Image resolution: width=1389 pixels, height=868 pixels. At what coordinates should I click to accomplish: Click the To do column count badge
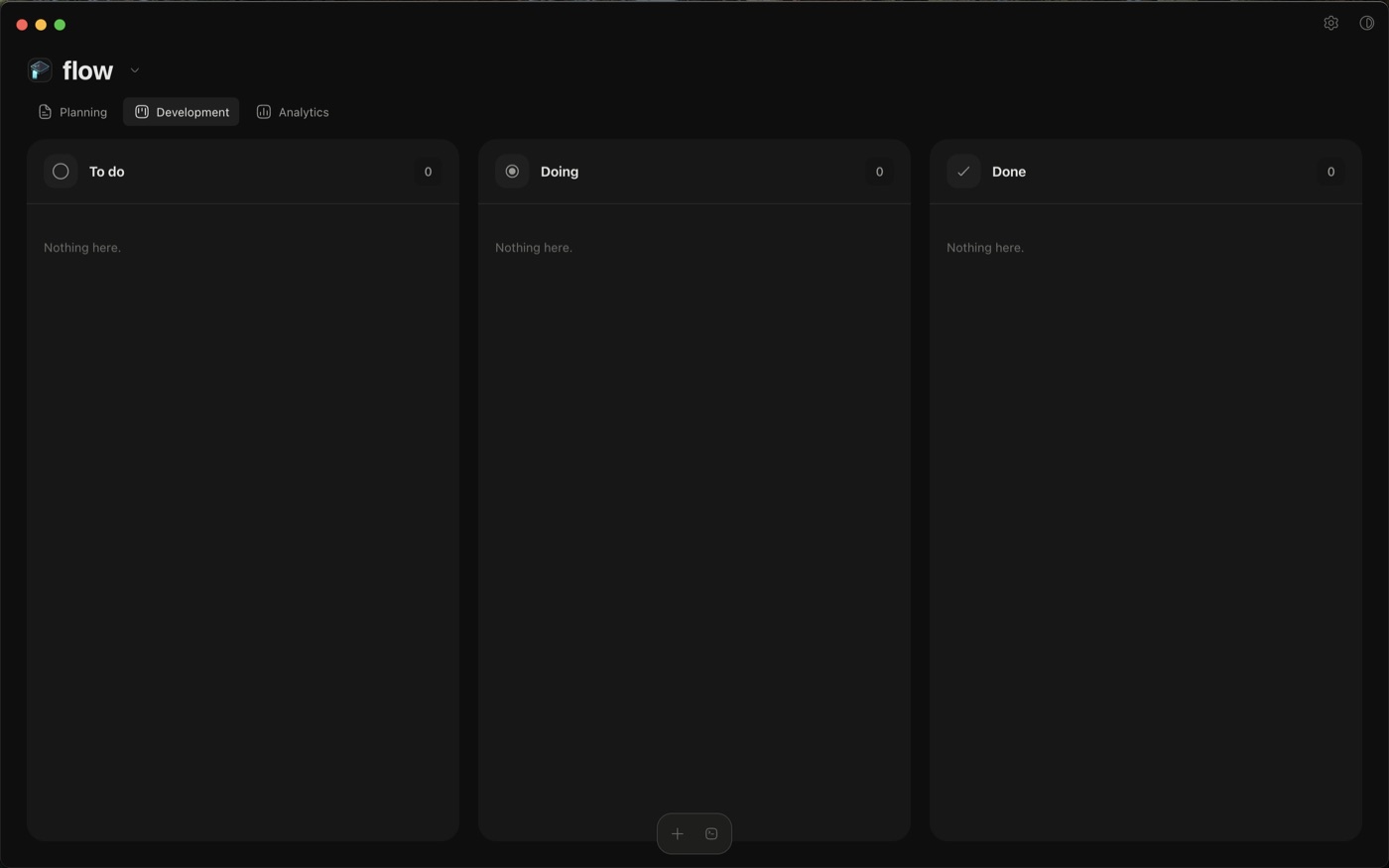click(428, 172)
